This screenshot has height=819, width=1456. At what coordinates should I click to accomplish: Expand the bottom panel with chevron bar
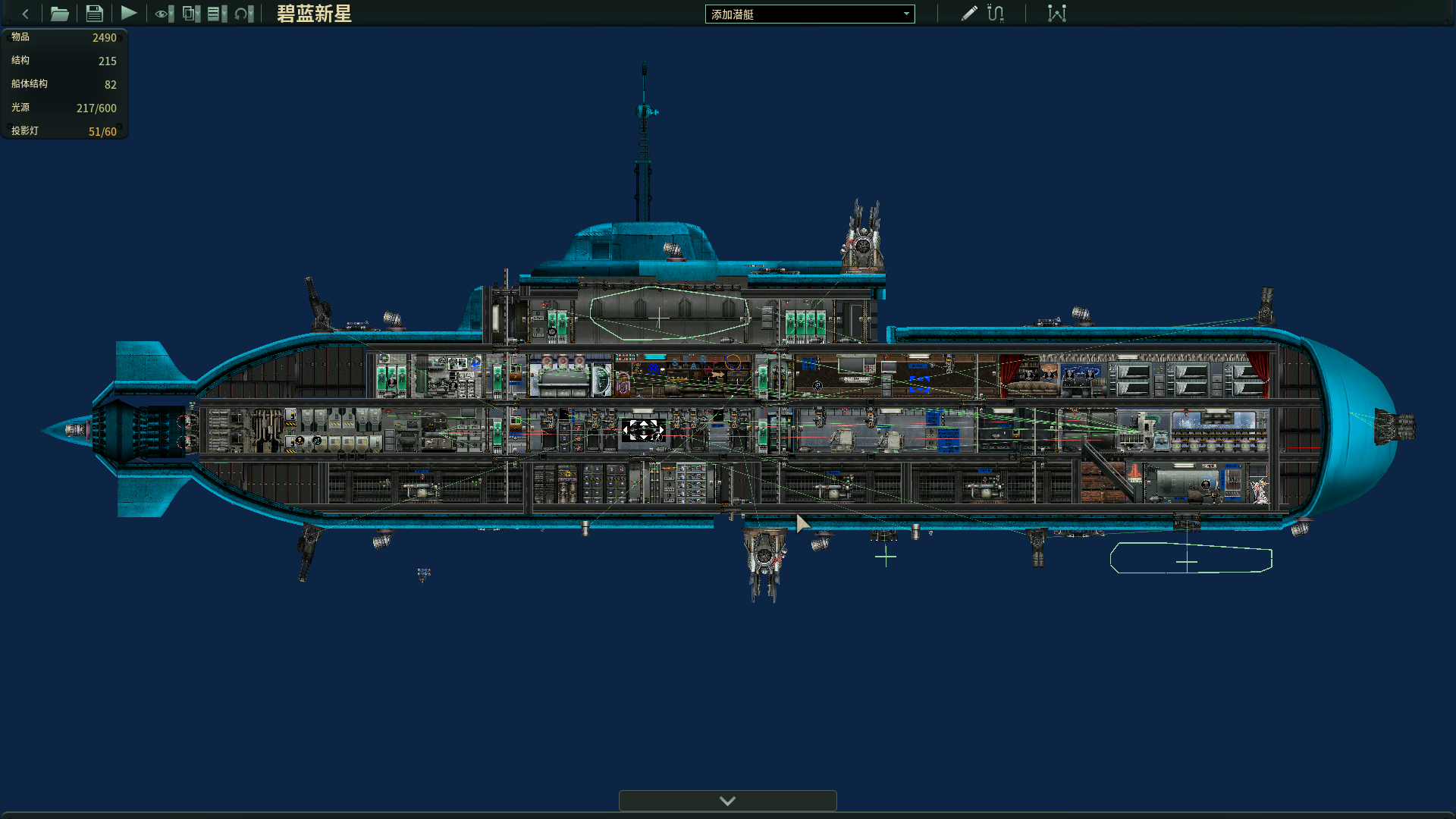(728, 801)
